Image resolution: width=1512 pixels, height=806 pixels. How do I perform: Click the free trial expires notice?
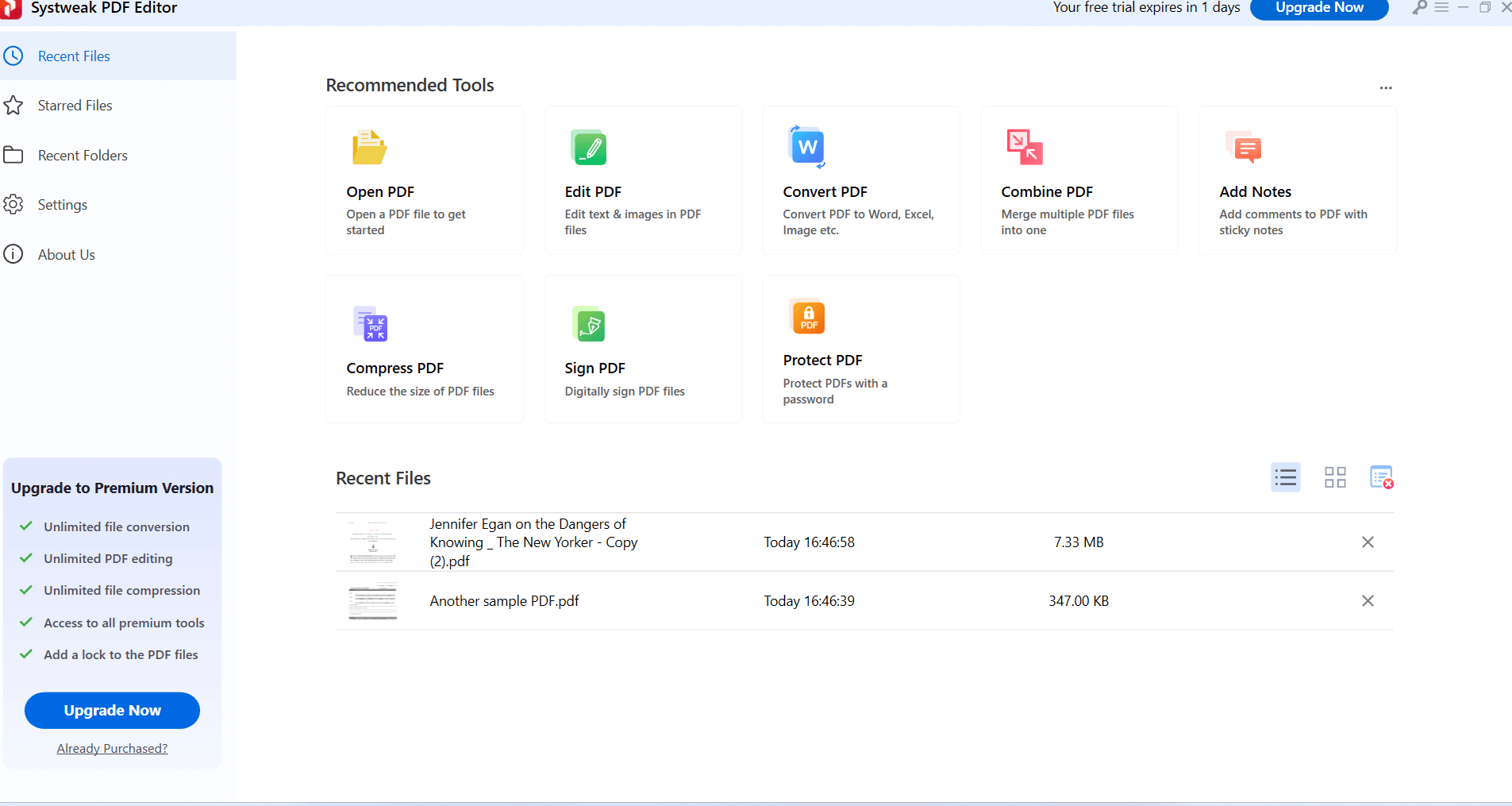pos(1146,8)
